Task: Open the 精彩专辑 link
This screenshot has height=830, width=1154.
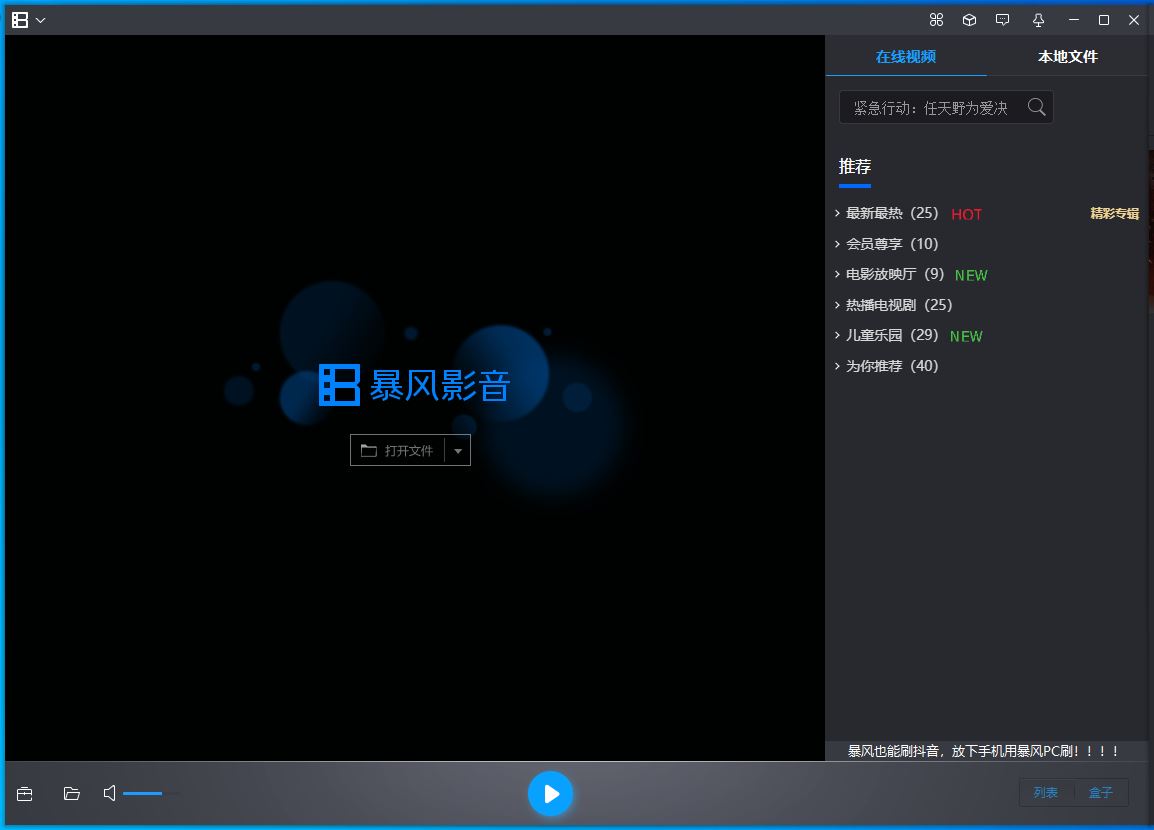Action: (x=1113, y=213)
